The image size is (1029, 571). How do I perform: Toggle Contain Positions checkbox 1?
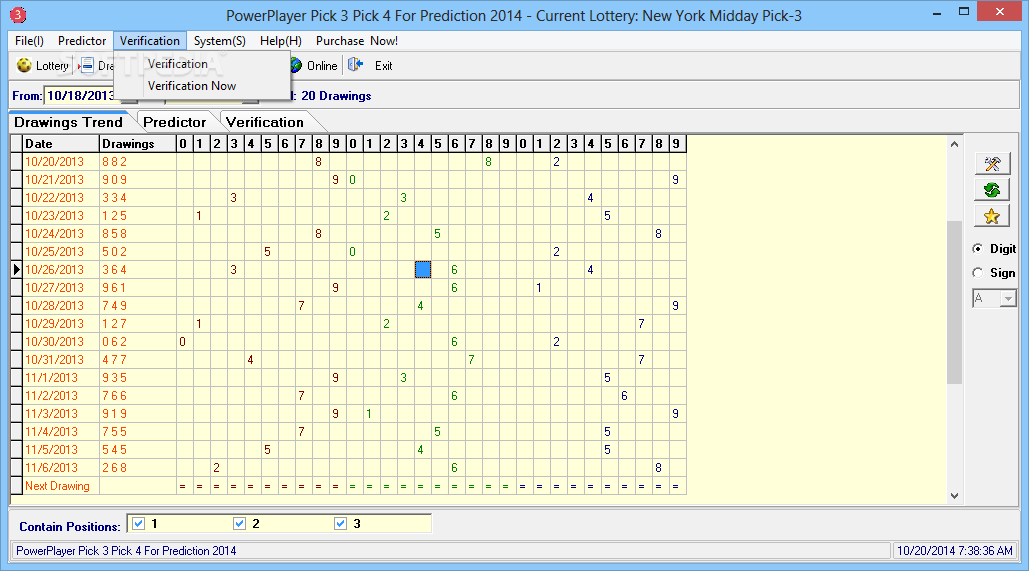point(138,523)
